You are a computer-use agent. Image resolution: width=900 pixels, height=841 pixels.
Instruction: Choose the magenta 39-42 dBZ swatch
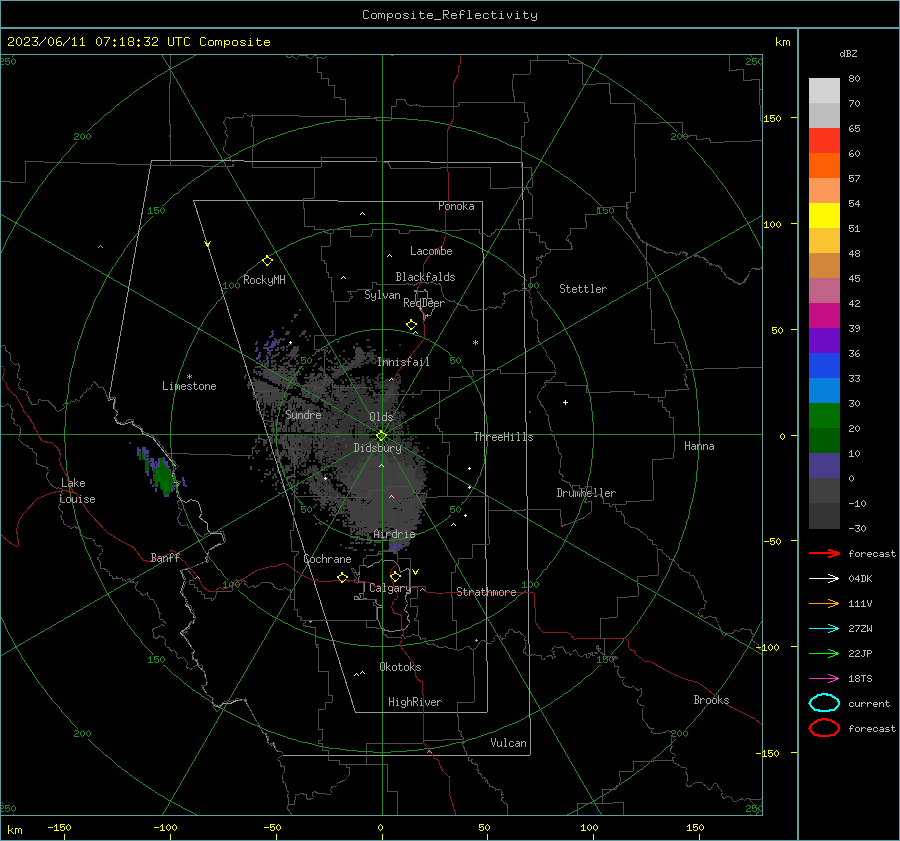(824, 315)
